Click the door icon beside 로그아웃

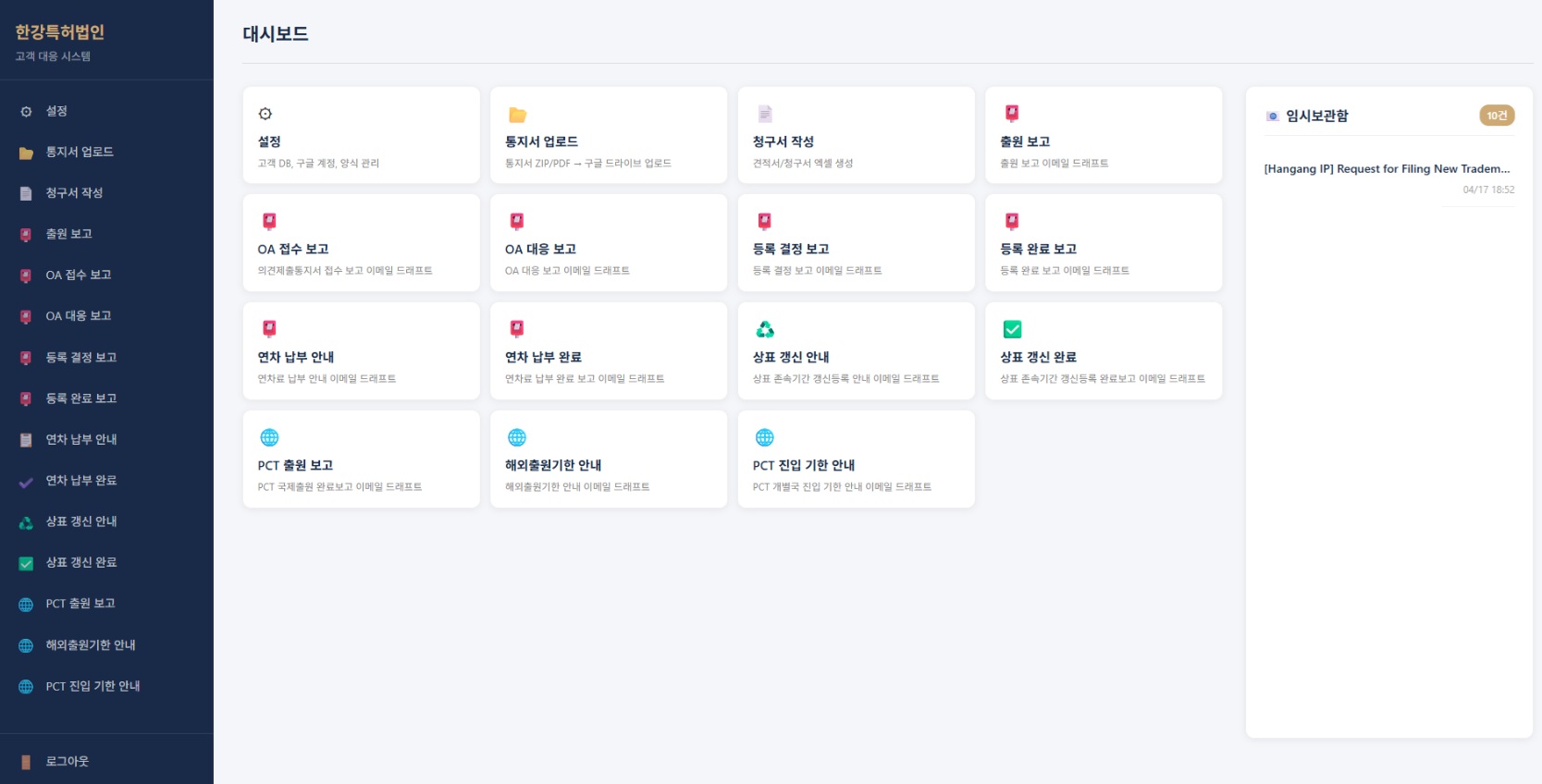click(26, 762)
